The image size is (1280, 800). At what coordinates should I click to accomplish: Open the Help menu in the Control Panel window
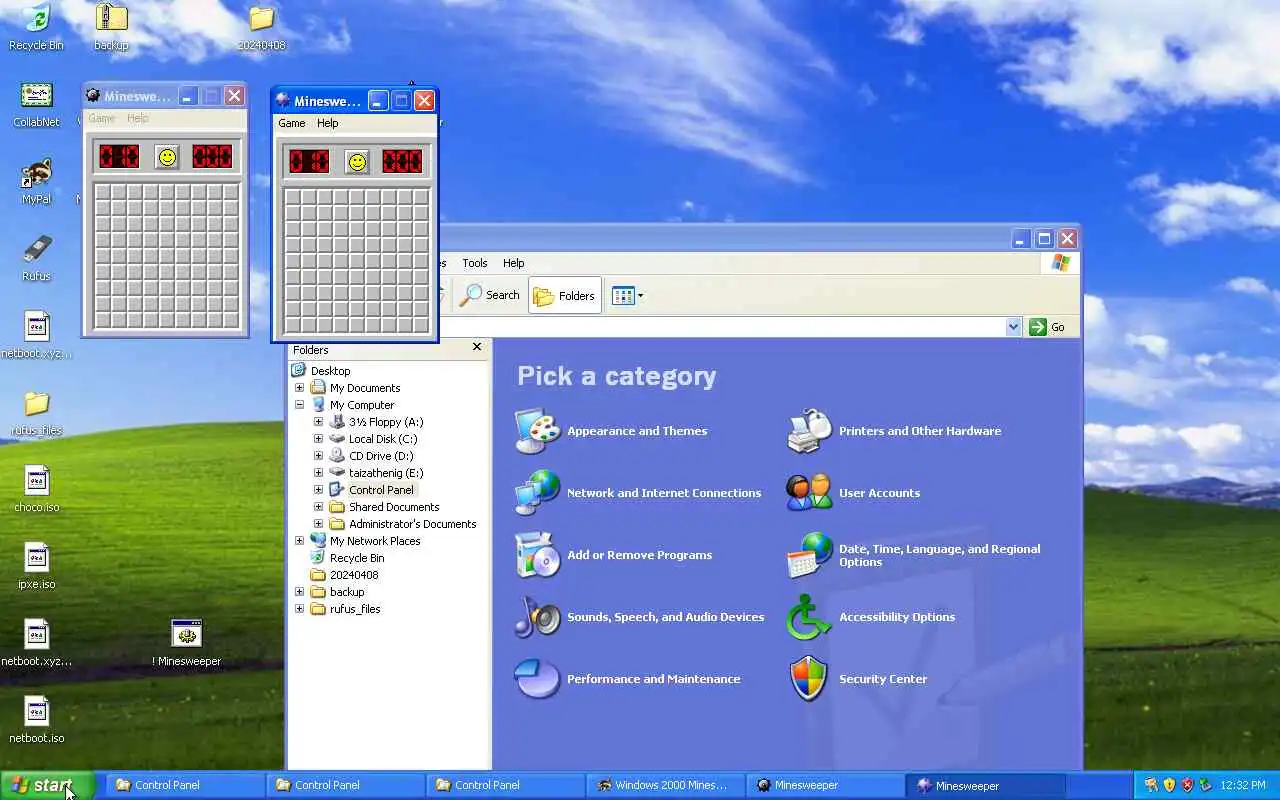pyautogui.click(x=514, y=263)
